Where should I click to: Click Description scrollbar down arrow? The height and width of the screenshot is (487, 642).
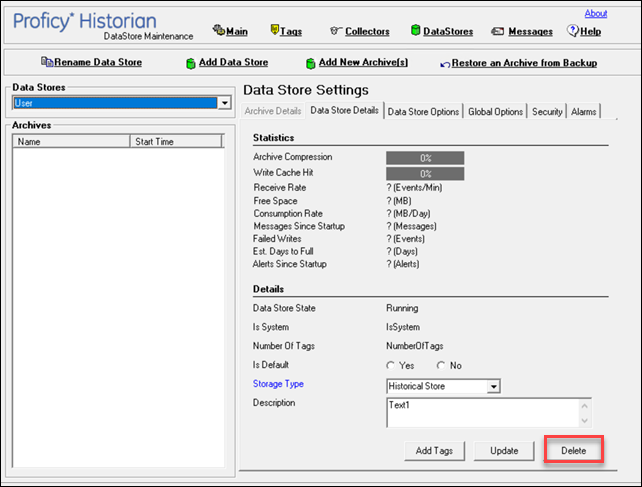tap(585, 420)
